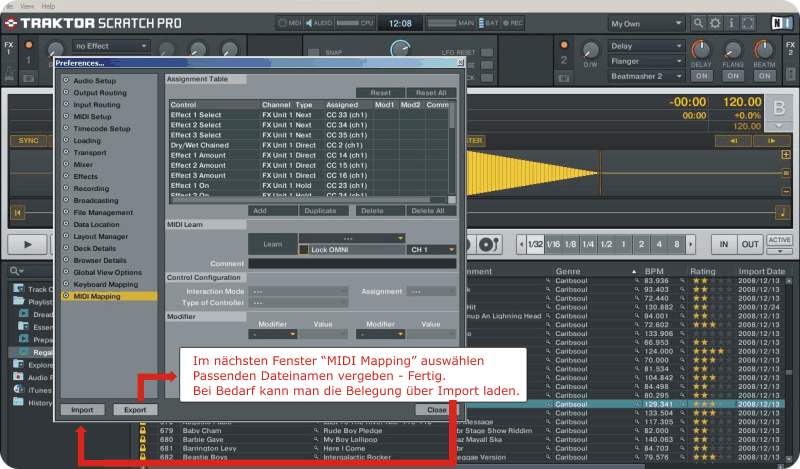Click the Export button
This screenshot has height=469, width=800.
coord(134,410)
